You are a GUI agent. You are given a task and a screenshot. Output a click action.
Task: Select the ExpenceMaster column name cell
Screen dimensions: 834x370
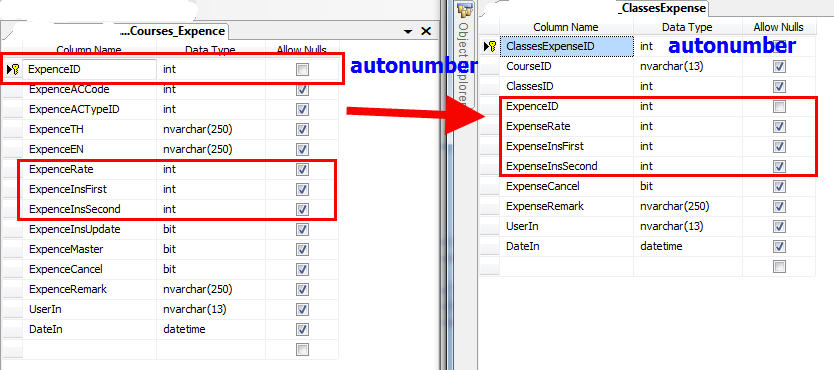coord(90,249)
